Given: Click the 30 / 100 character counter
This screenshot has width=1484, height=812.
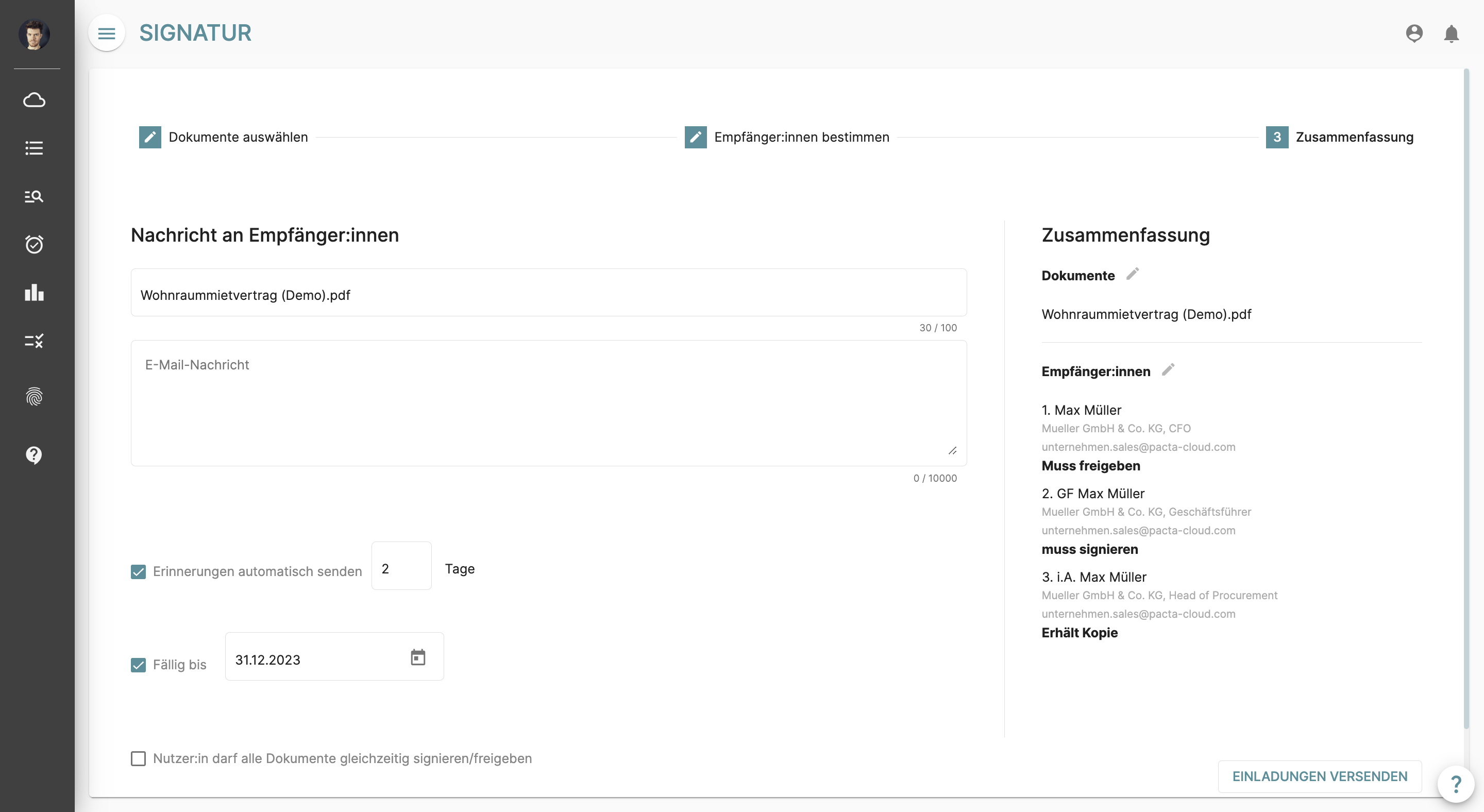Looking at the screenshot, I should click(938, 328).
